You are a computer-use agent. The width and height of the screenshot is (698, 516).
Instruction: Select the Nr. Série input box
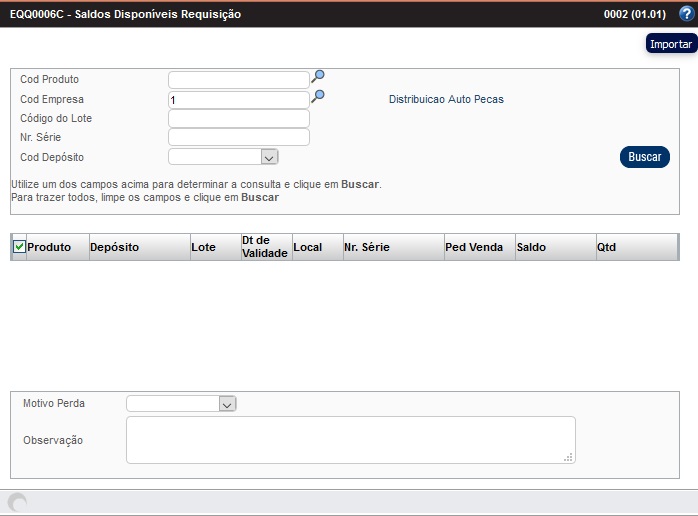click(238, 138)
